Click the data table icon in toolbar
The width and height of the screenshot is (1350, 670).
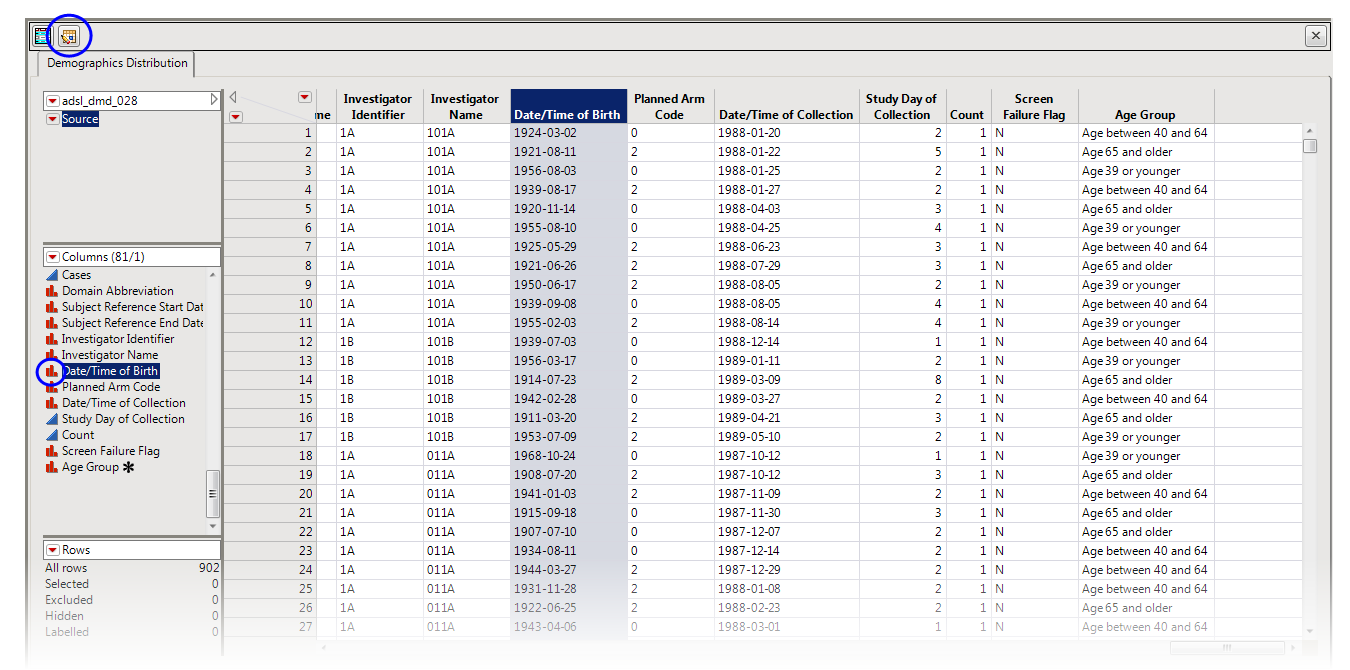click(42, 36)
